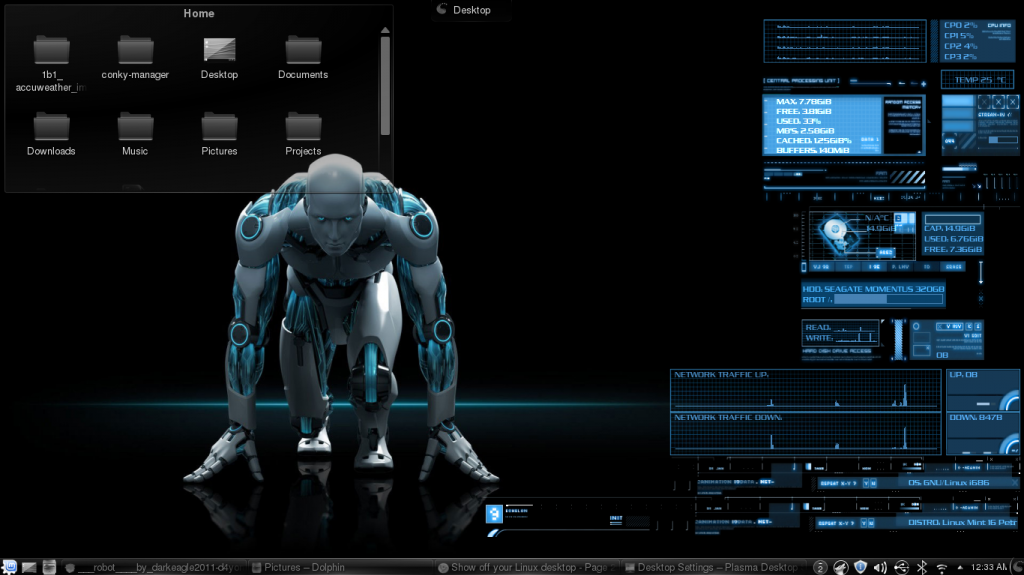The height and width of the screenshot is (575, 1024).
Task: Click the USED 6.76GiB disk readout
Action: (953, 239)
